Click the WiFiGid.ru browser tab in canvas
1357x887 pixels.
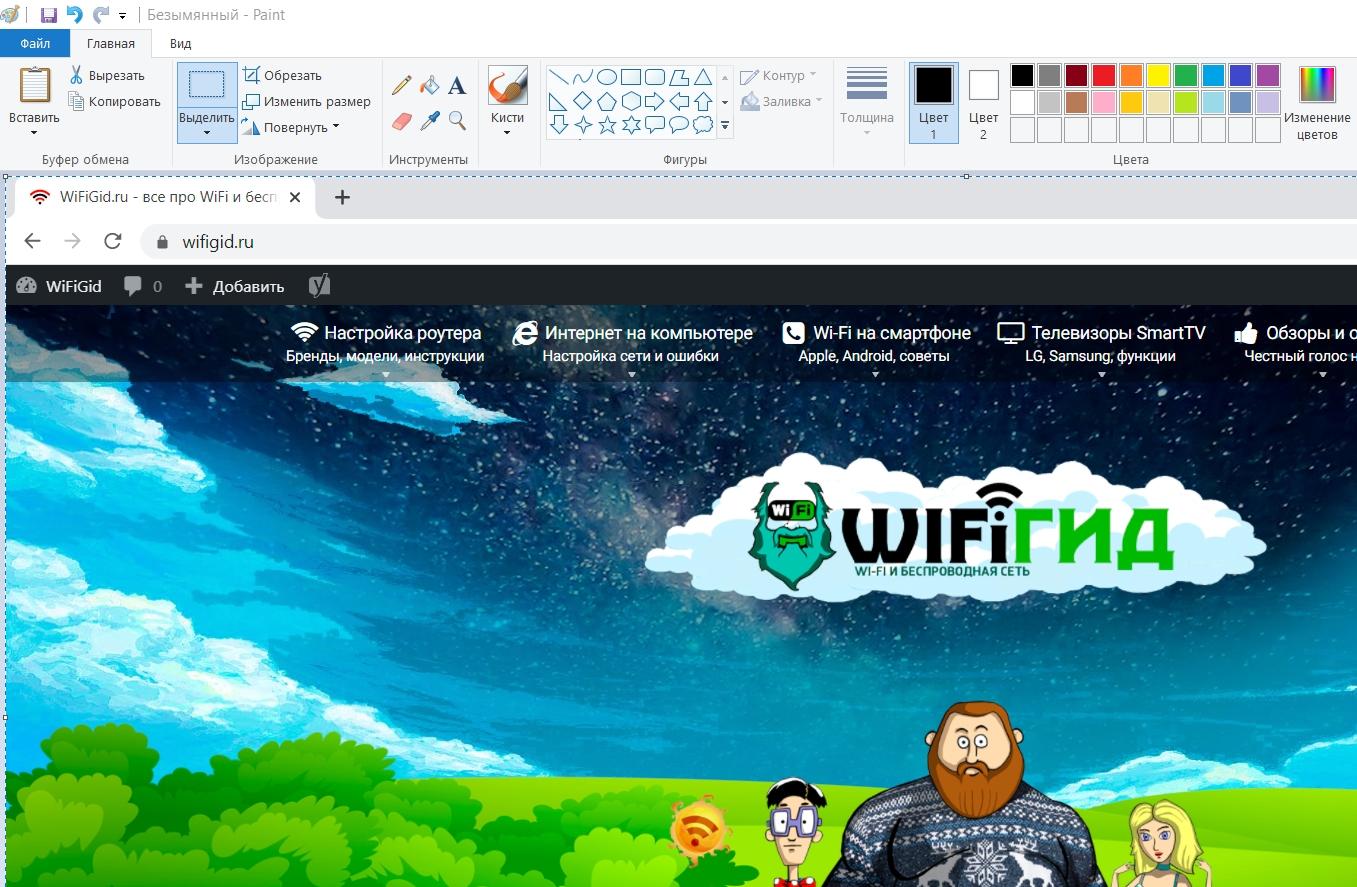pyautogui.click(x=165, y=197)
